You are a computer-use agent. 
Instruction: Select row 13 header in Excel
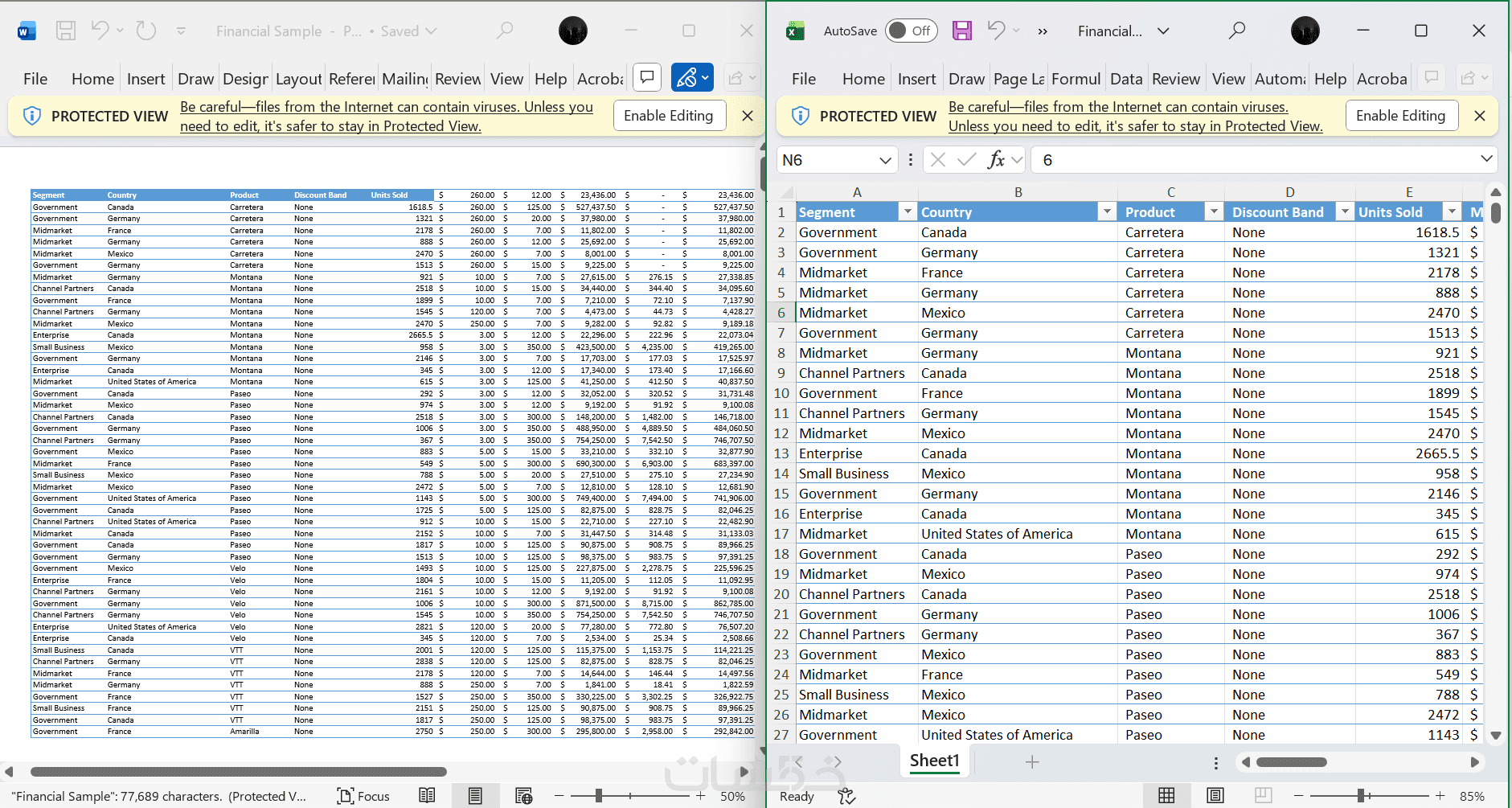[781, 453]
